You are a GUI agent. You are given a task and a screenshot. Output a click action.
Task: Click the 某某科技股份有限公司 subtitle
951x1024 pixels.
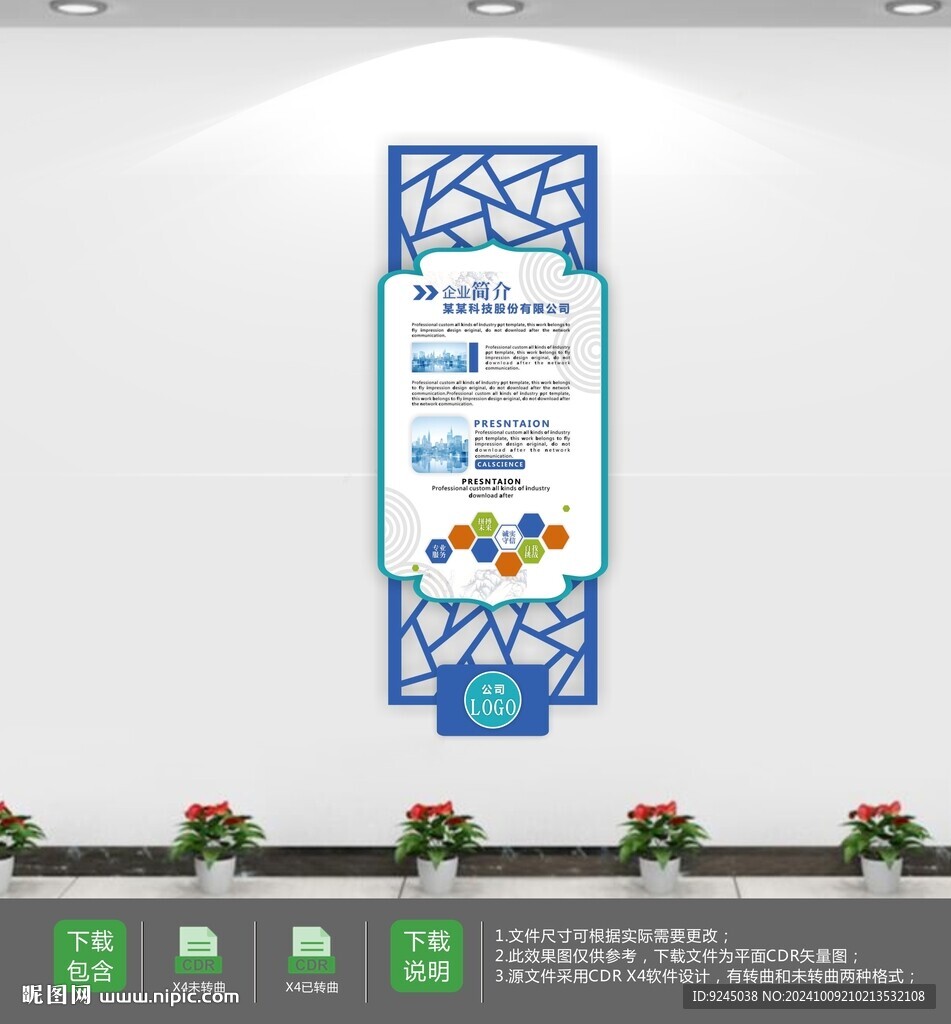pos(506,308)
